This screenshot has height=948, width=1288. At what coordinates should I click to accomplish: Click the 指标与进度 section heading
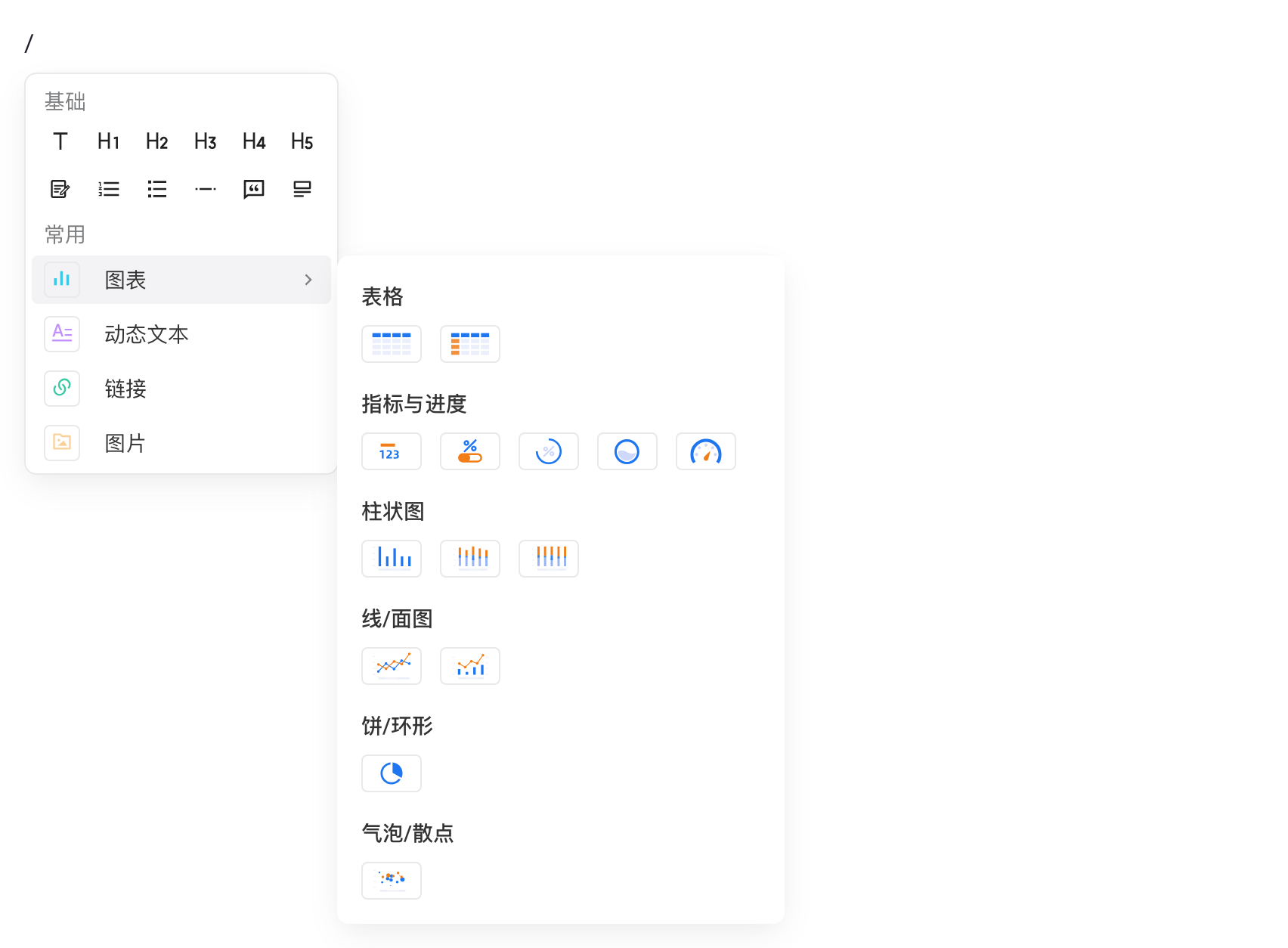[x=414, y=404]
